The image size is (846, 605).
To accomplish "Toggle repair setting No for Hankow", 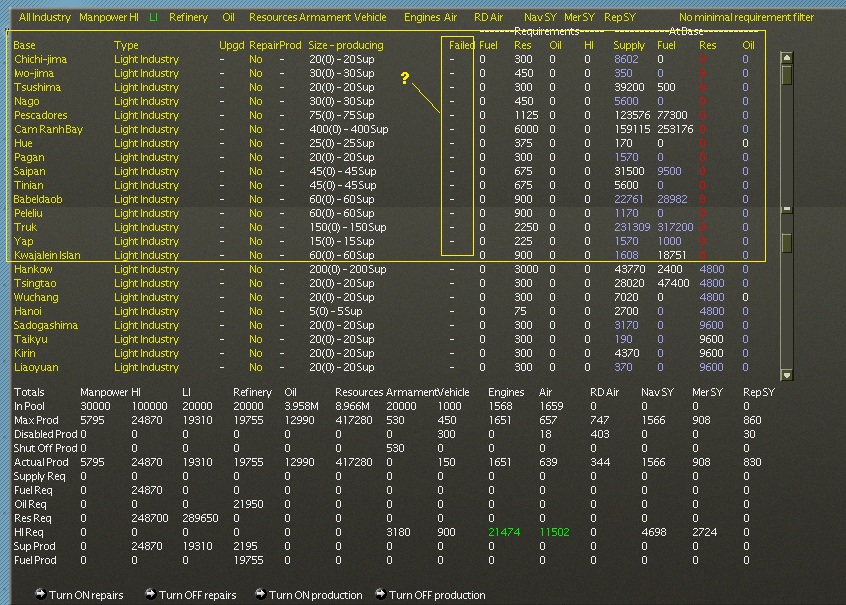I will coord(256,269).
